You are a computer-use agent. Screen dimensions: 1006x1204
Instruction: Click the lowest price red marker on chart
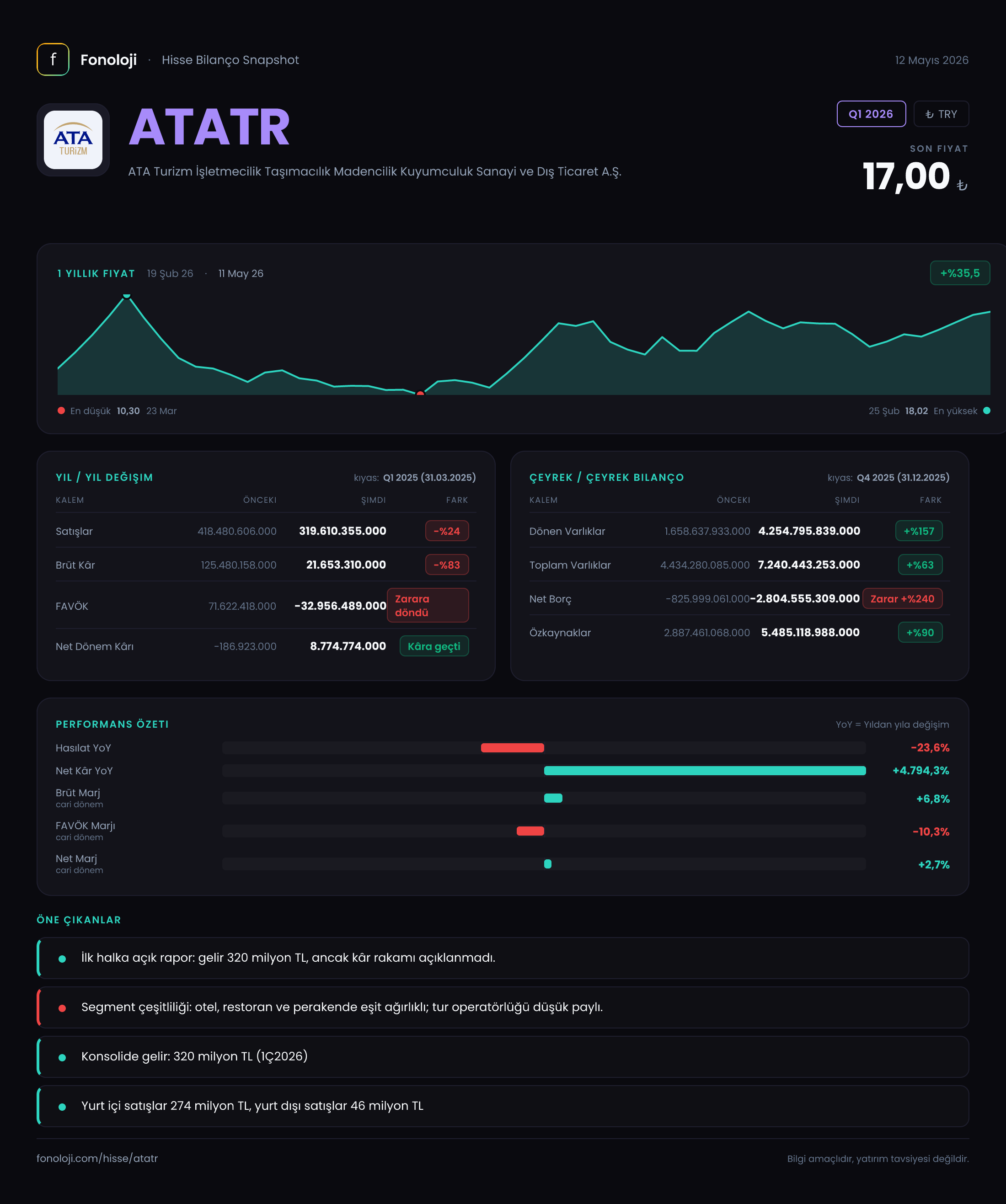click(420, 393)
